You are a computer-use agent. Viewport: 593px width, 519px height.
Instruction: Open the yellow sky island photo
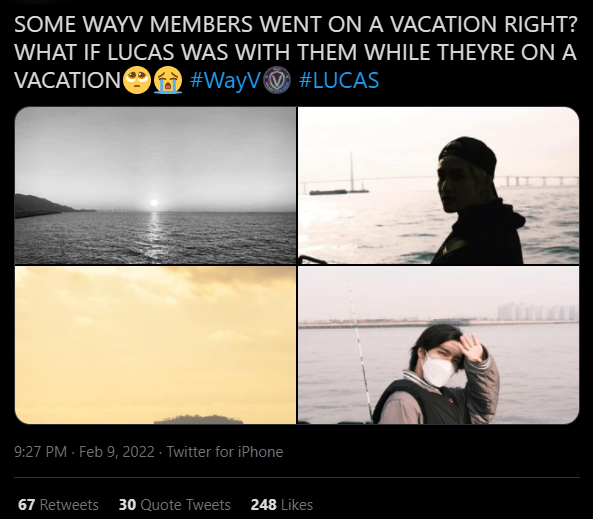point(155,345)
